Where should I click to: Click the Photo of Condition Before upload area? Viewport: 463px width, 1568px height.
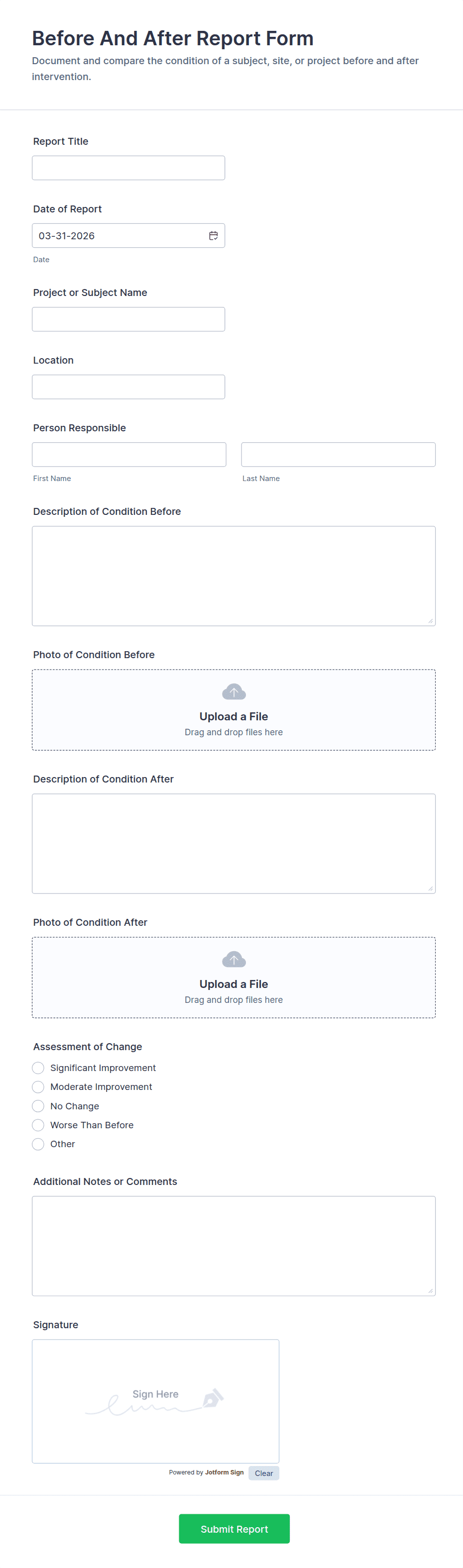233,709
